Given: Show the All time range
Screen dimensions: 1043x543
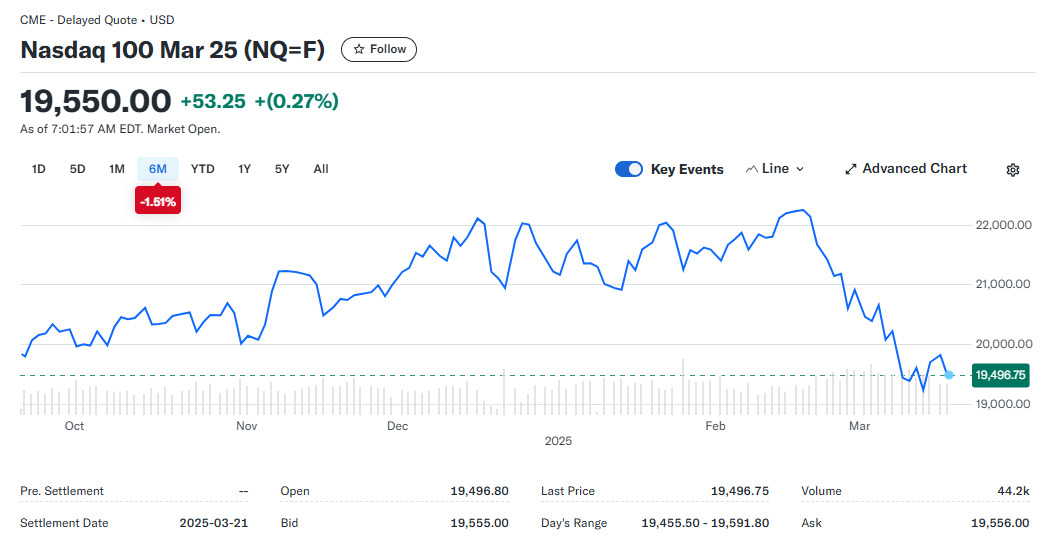Looking at the screenshot, I should pyautogui.click(x=321, y=169).
